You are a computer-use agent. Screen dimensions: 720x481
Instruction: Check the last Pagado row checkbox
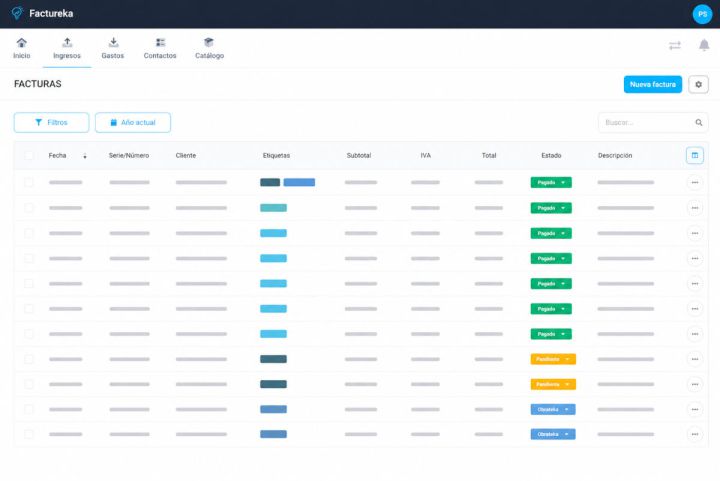[x=29, y=334]
